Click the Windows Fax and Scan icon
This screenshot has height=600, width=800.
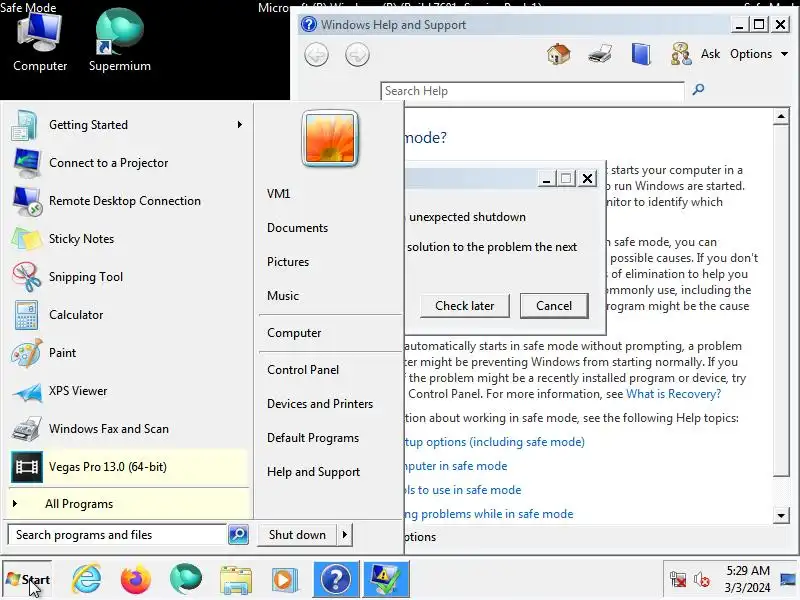(26, 429)
